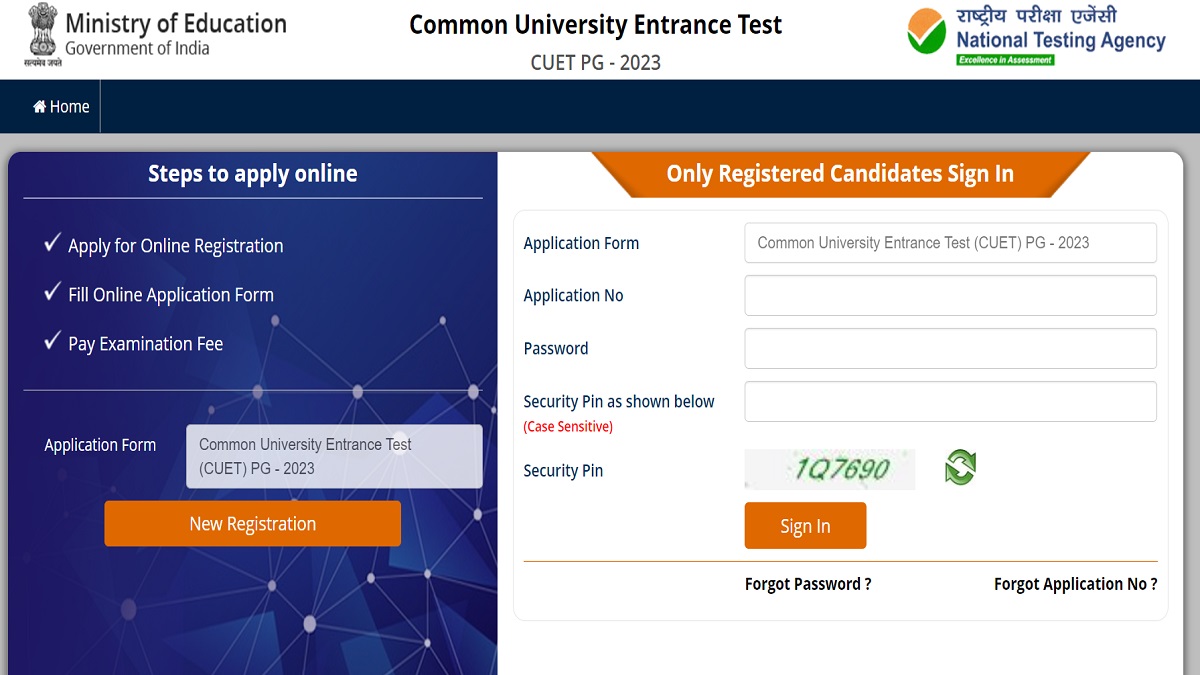Click the Home icon in navigation bar
Viewport: 1200px width, 675px height.
tap(40, 107)
